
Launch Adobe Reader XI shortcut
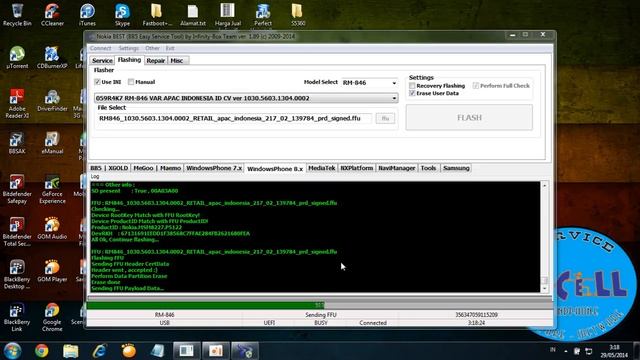point(17,104)
